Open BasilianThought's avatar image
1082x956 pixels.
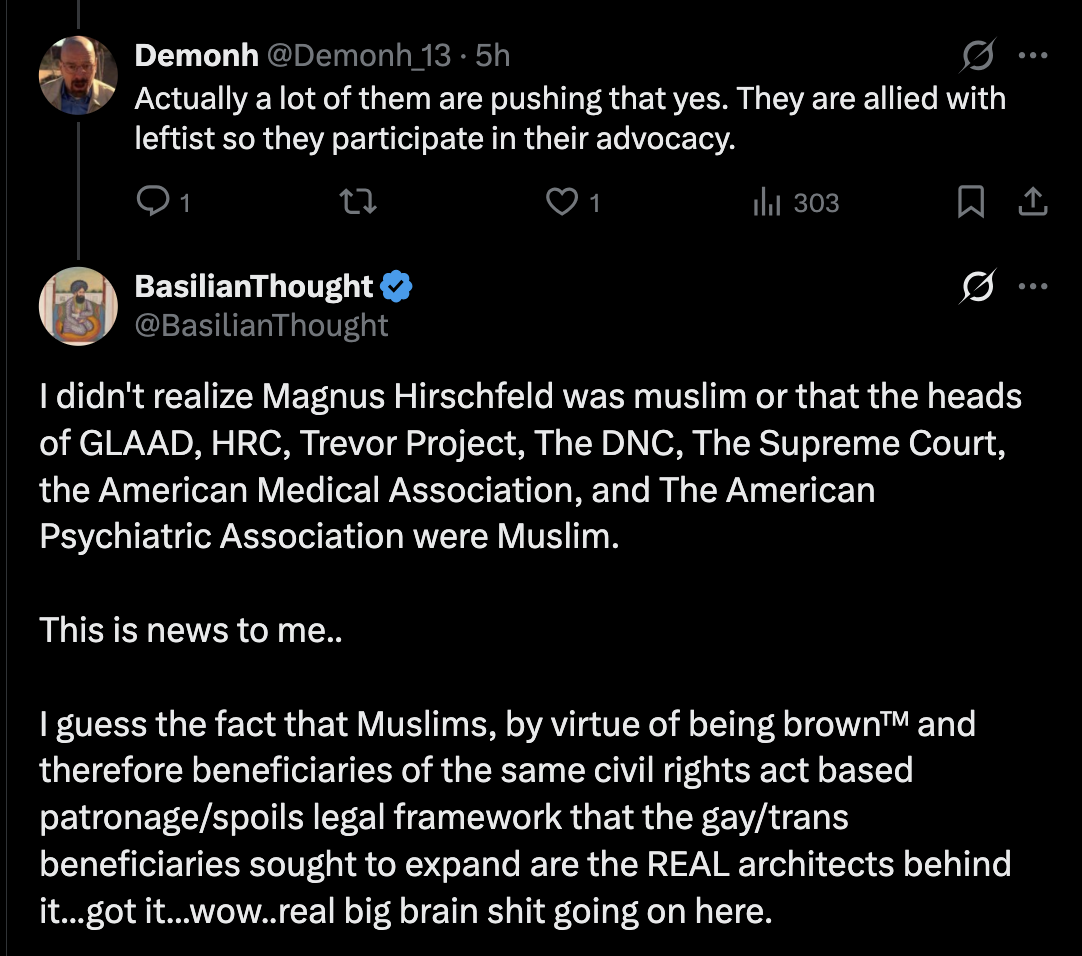point(78,306)
